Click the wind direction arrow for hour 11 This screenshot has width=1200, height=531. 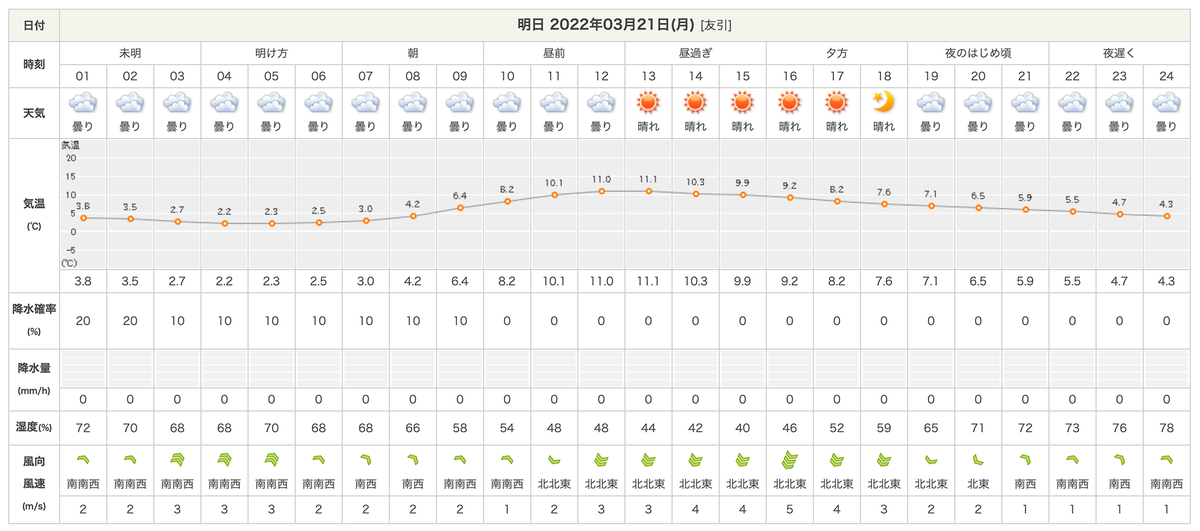tap(554, 460)
